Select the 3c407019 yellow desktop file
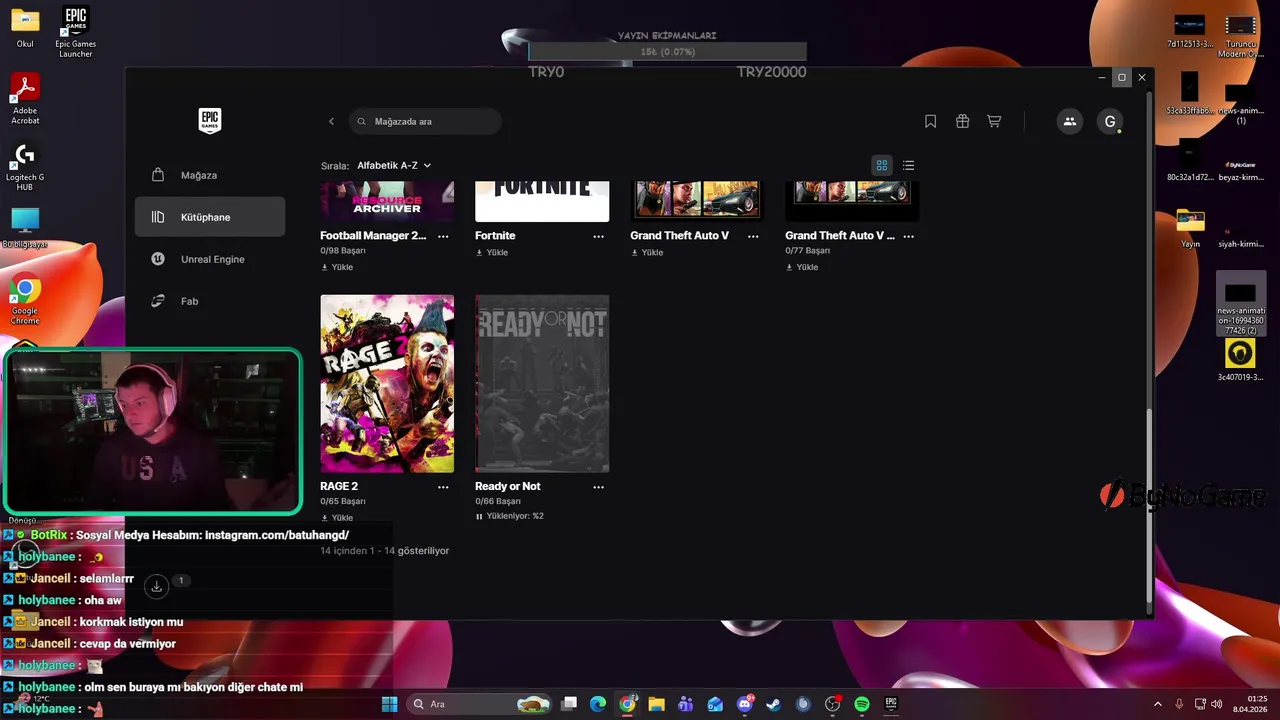The image size is (1280, 720). (1240, 361)
